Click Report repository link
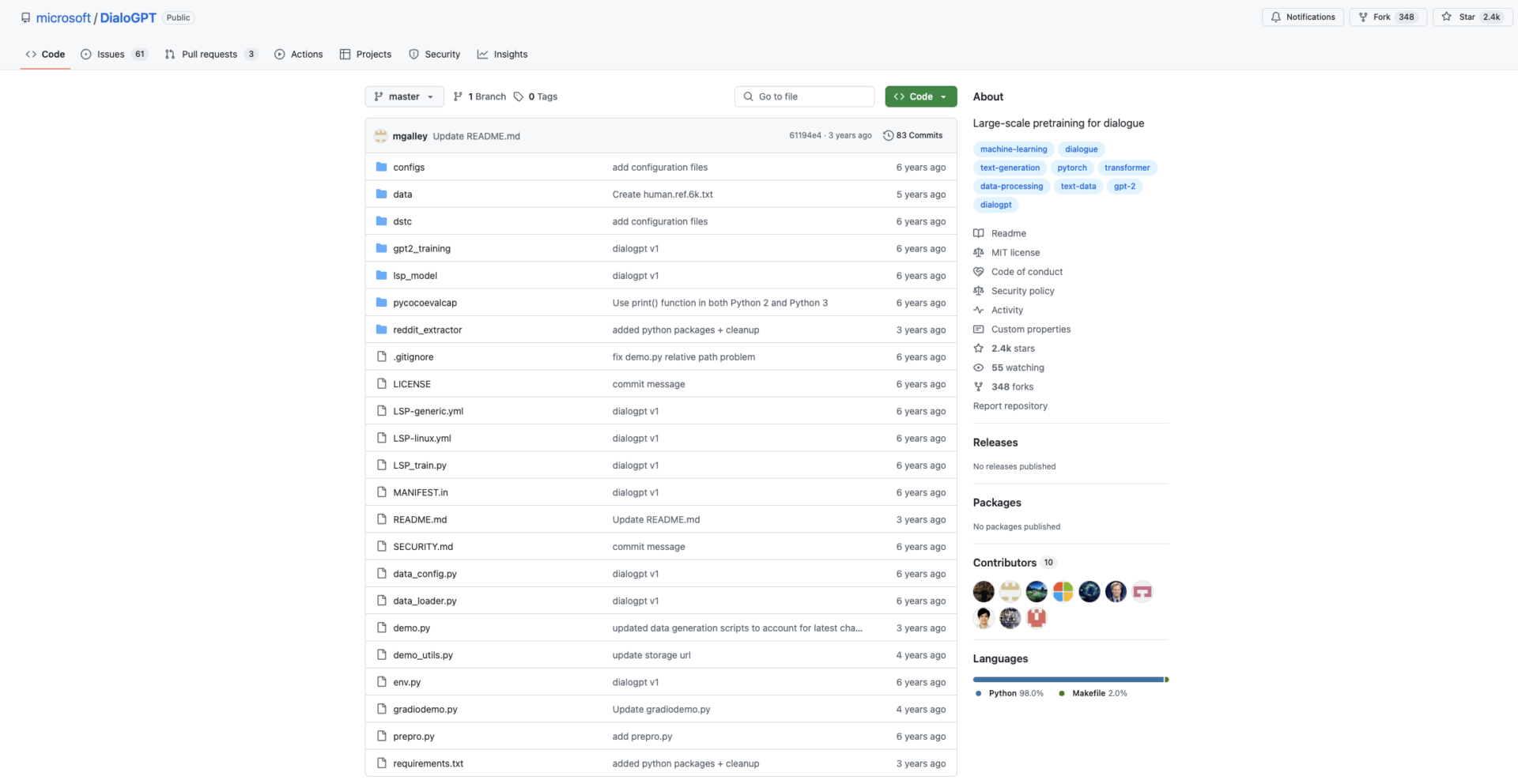 click(1010, 406)
